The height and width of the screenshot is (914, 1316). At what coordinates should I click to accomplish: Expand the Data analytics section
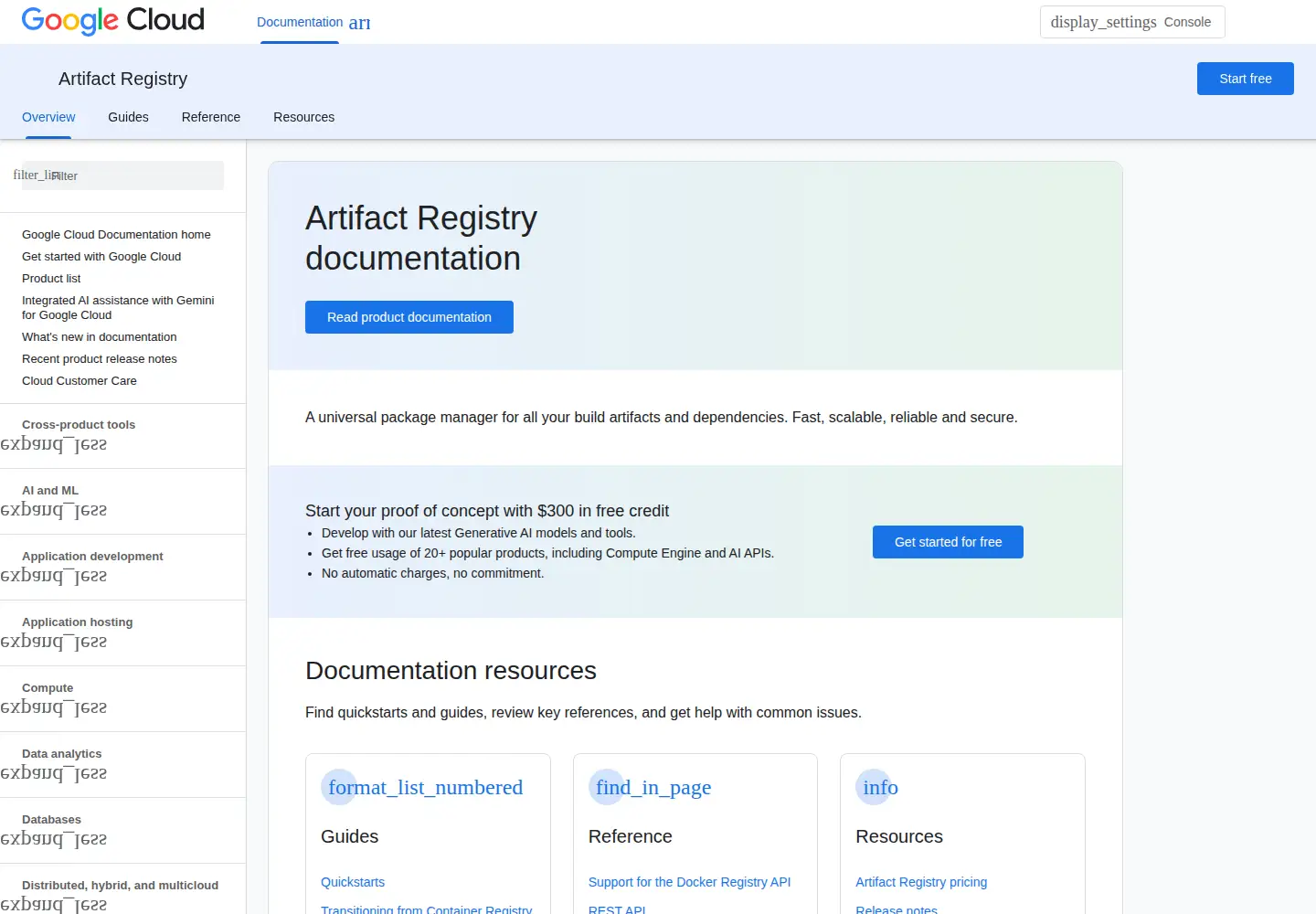pyautogui.click(x=53, y=773)
